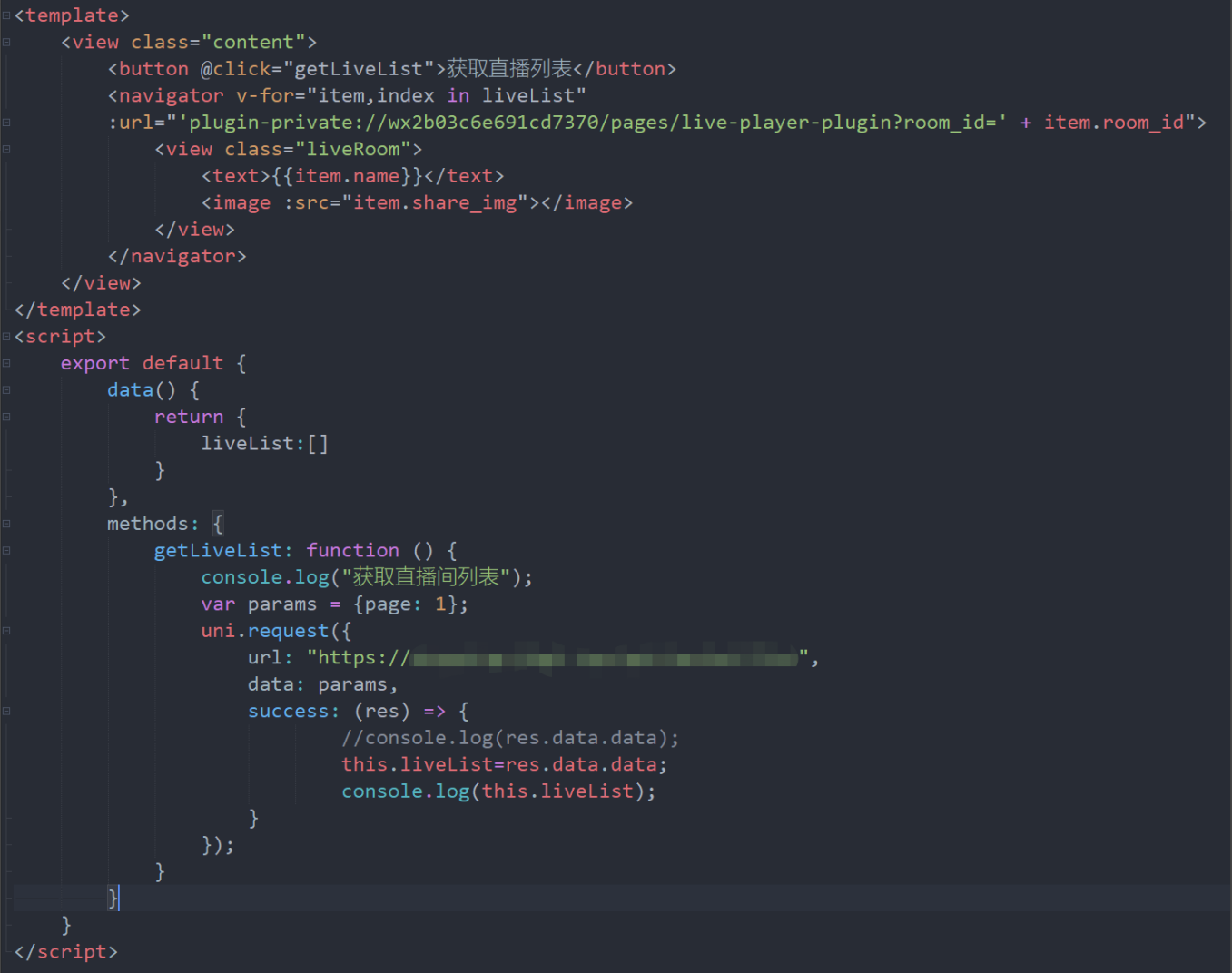
Task: Click the </image> closing tag
Action: tap(586, 202)
